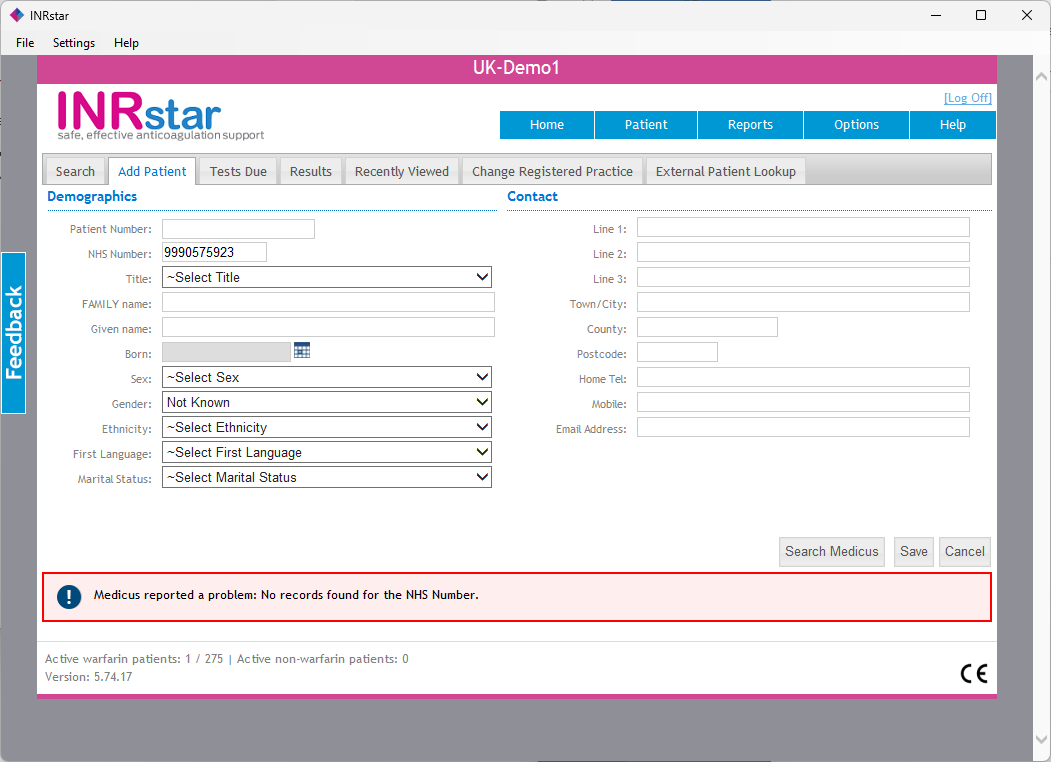Open the Settings menu
Image resolution: width=1051 pixels, height=762 pixels.
pos(74,43)
